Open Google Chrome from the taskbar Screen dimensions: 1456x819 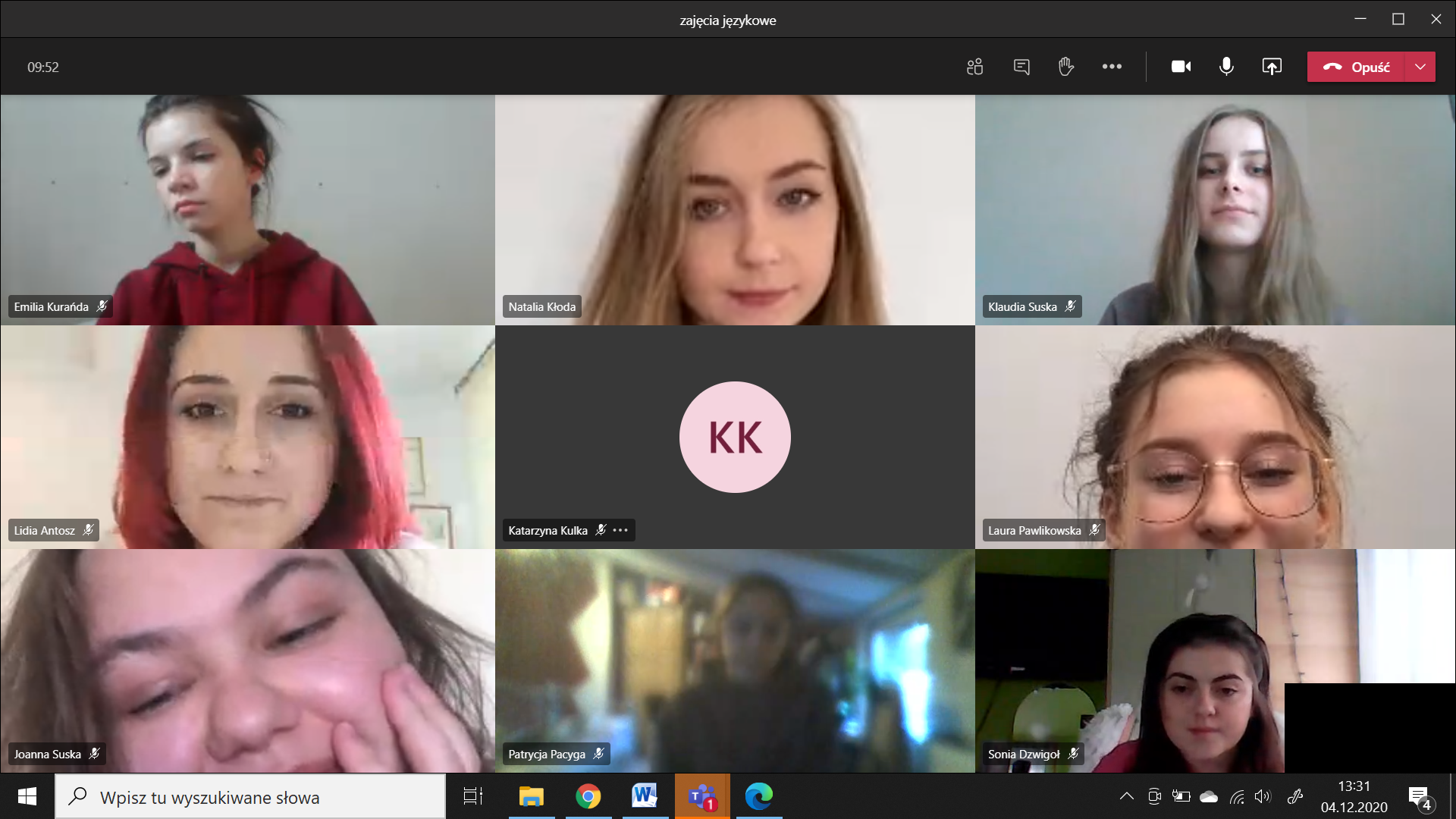[x=588, y=796]
